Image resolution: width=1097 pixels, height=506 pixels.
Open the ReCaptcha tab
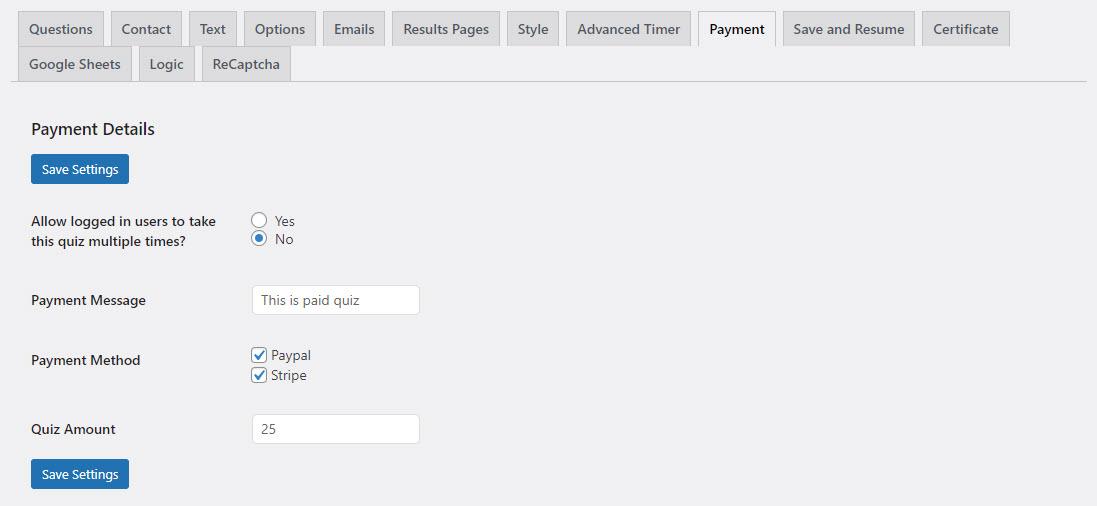(x=246, y=64)
